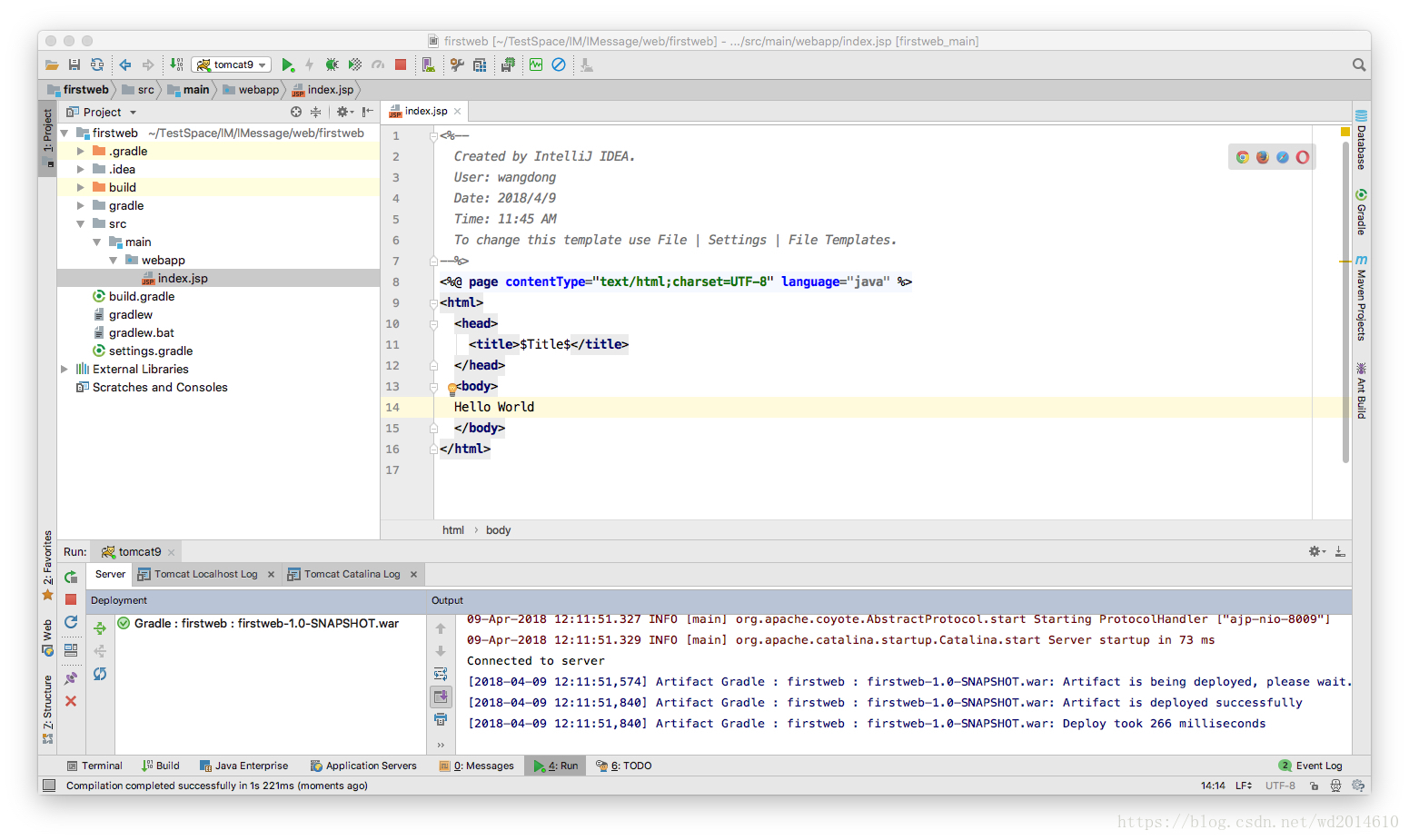Select settings.gradle file
The width and height of the screenshot is (1409, 840).
(151, 351)
